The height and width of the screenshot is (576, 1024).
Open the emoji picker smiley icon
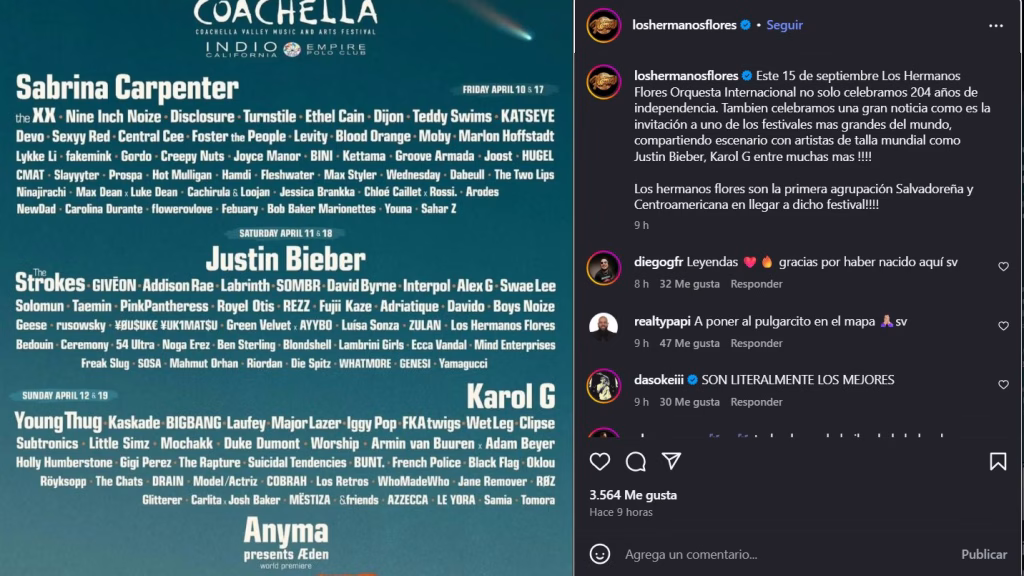pos(600,554)
